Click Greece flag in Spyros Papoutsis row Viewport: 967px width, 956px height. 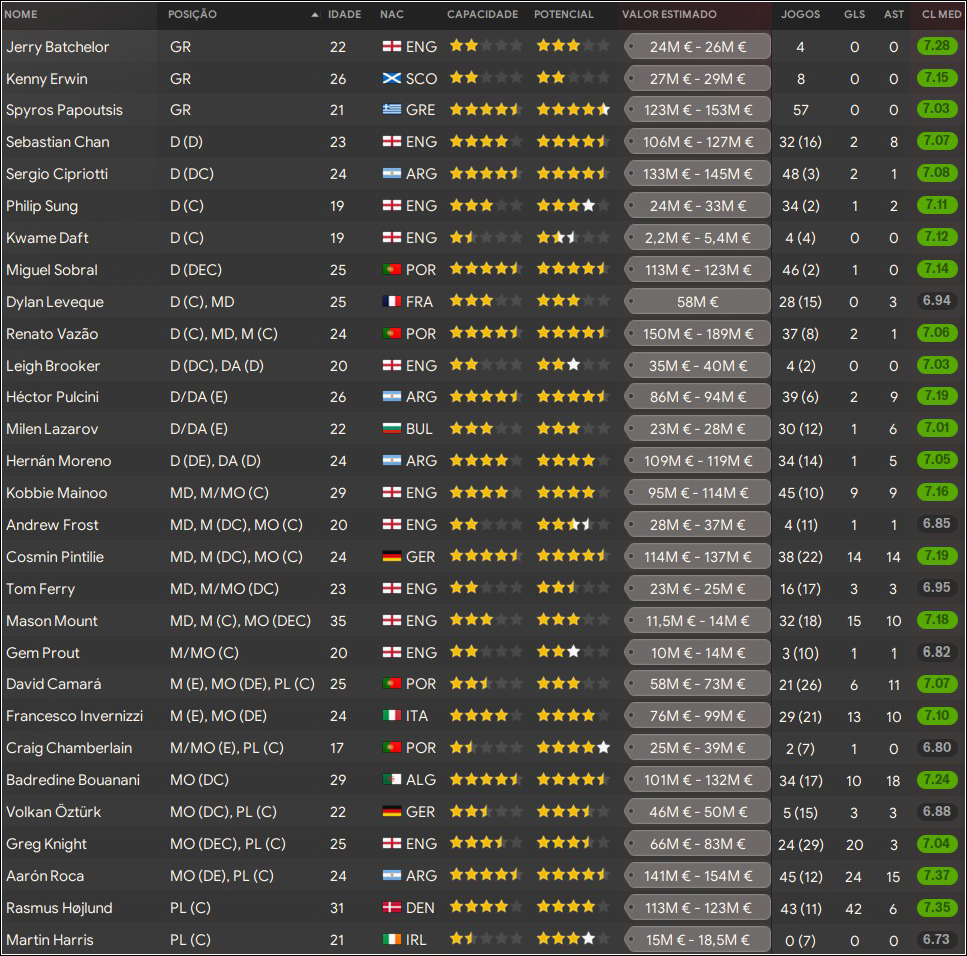coord(392,109)
